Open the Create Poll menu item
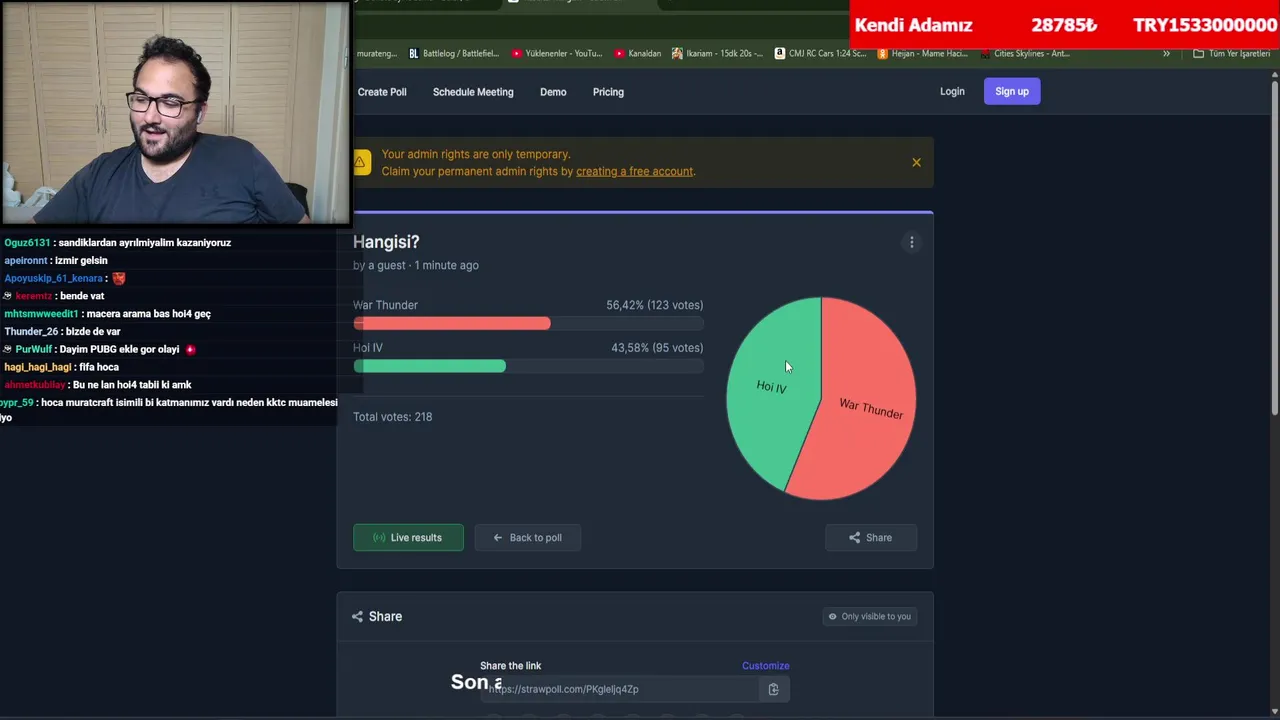This screenshot has width=1280, height=720. click(382, 92)
